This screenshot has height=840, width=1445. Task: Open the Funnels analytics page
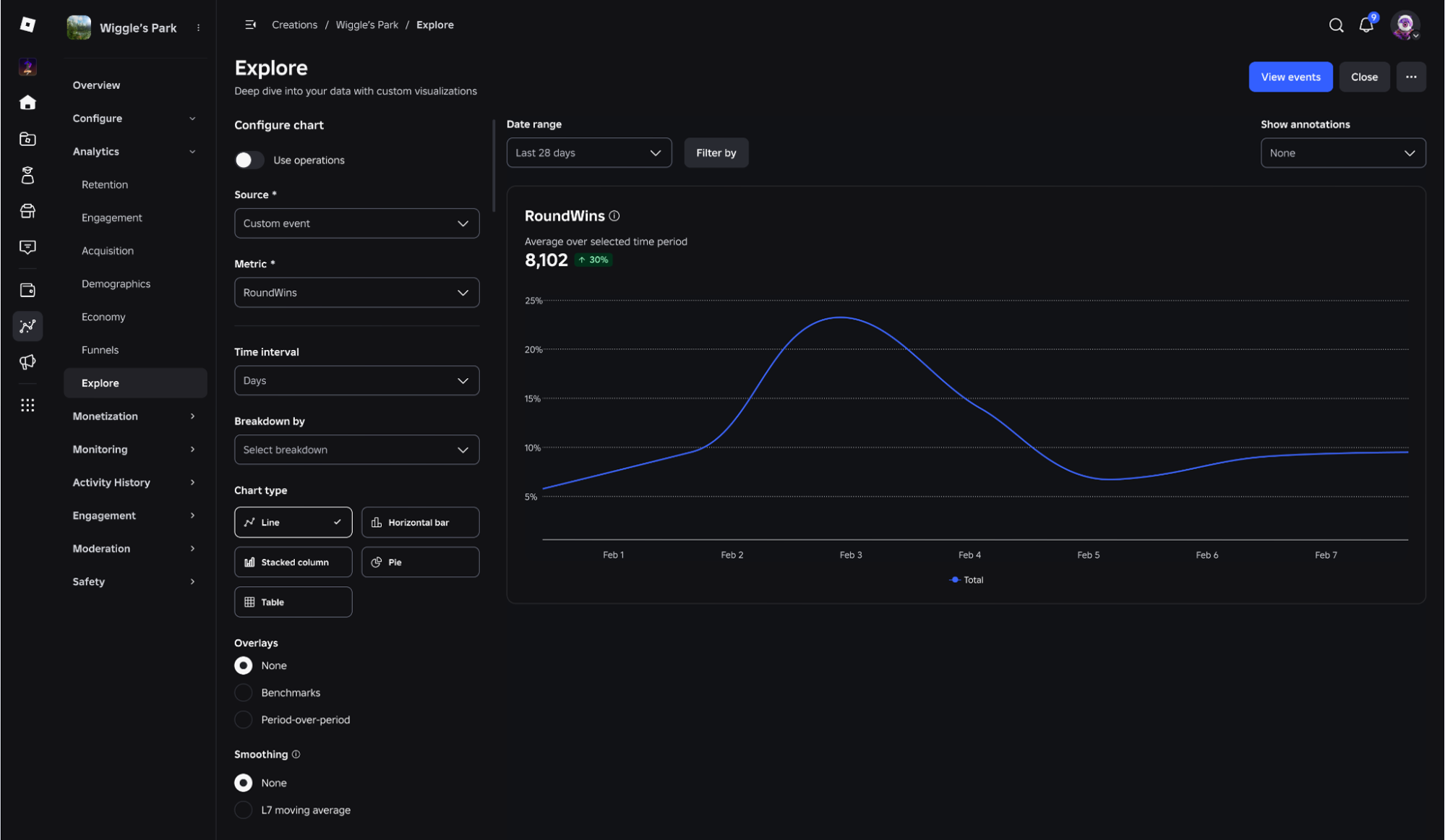pyautogui.click(x=100, y=350)
